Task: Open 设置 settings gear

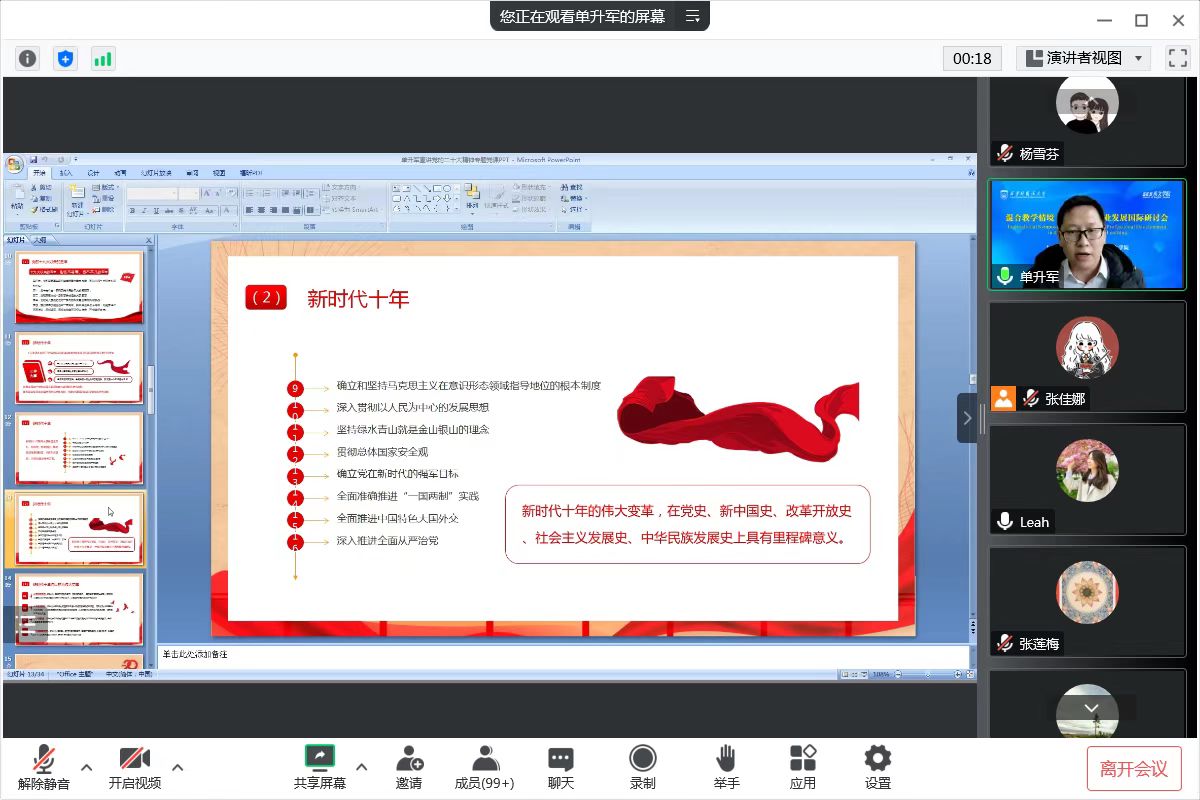Action: tap(878, 766)
